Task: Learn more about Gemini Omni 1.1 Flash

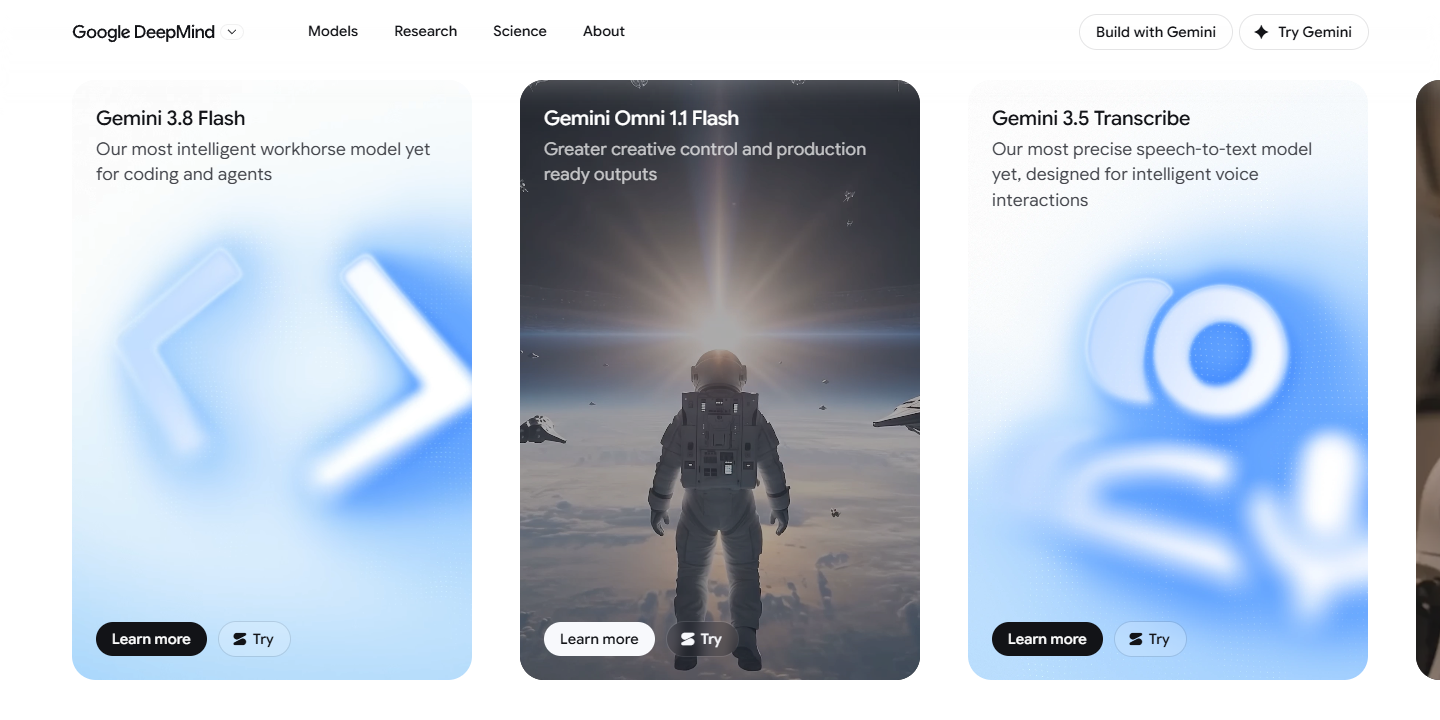Action: [599, 639]
